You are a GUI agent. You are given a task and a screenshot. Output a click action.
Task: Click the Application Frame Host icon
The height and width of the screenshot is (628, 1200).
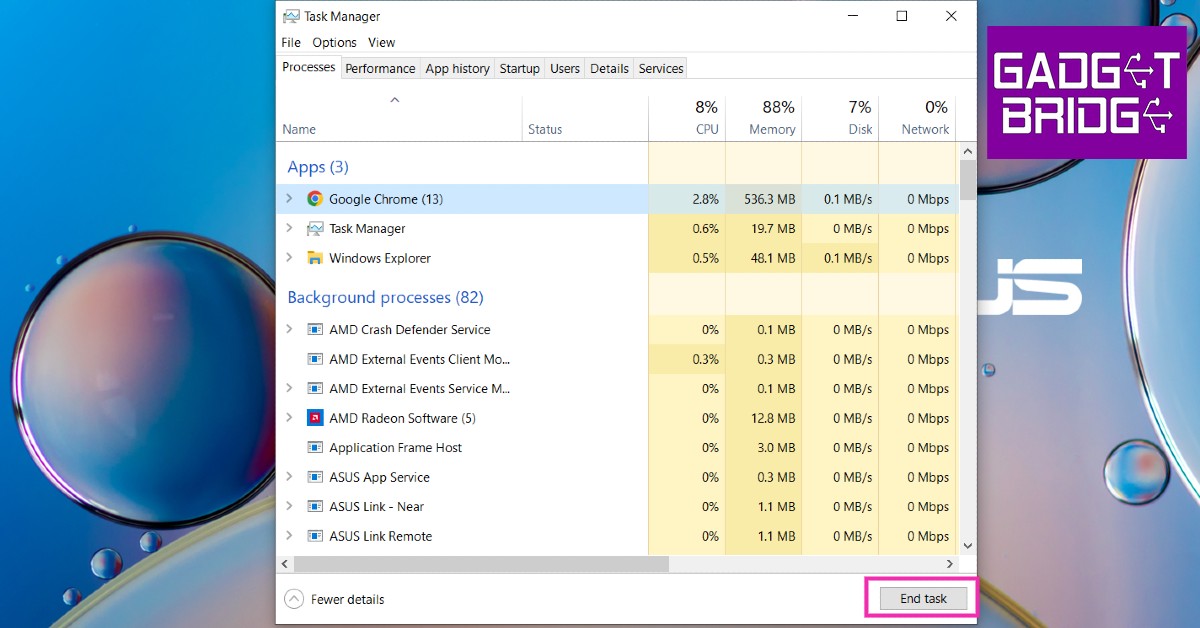coord(315,448)
